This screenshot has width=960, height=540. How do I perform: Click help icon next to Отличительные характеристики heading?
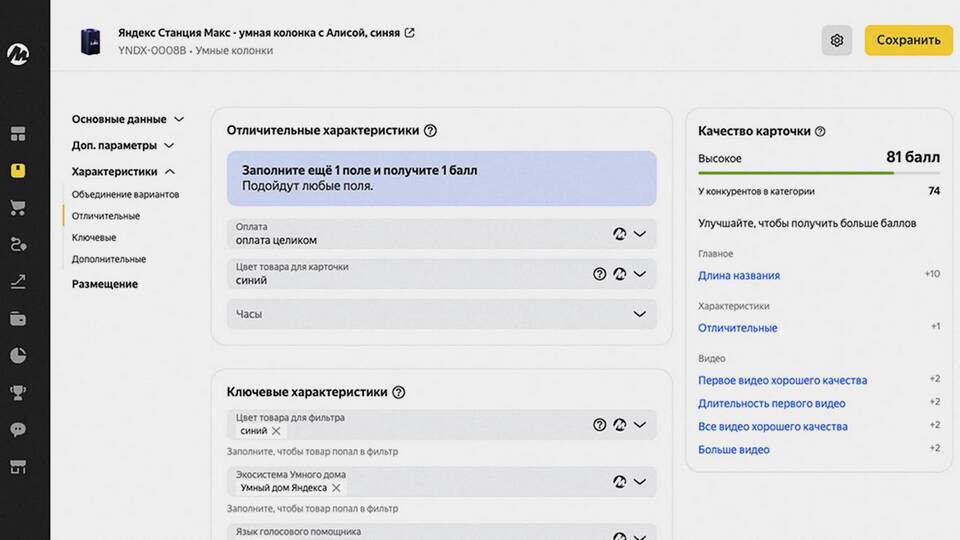coord(430,130)
